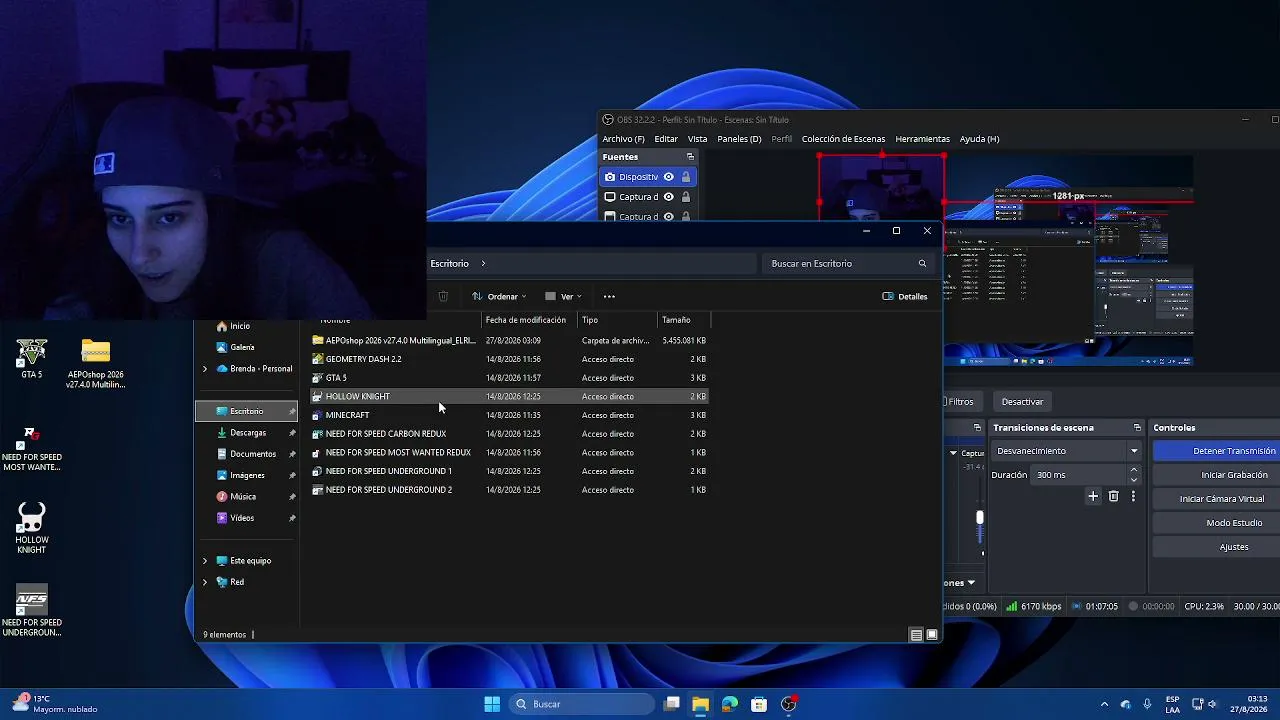Open the Detalles pane in Explorer
This screenshot has height=720, width=1280.
click(905, 296)
